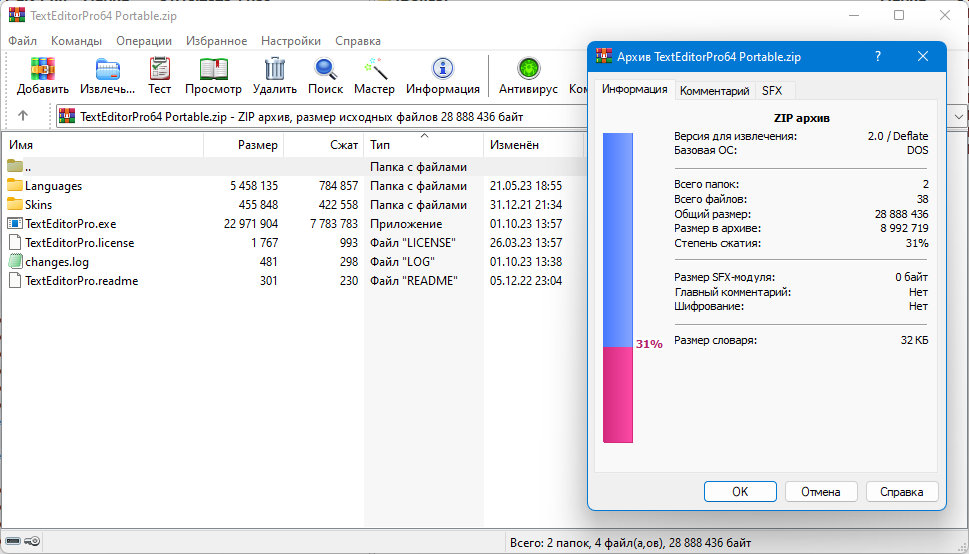Switch to the Комментарий tab
This screenshot has height=554, width=969.
pos(714,91)
